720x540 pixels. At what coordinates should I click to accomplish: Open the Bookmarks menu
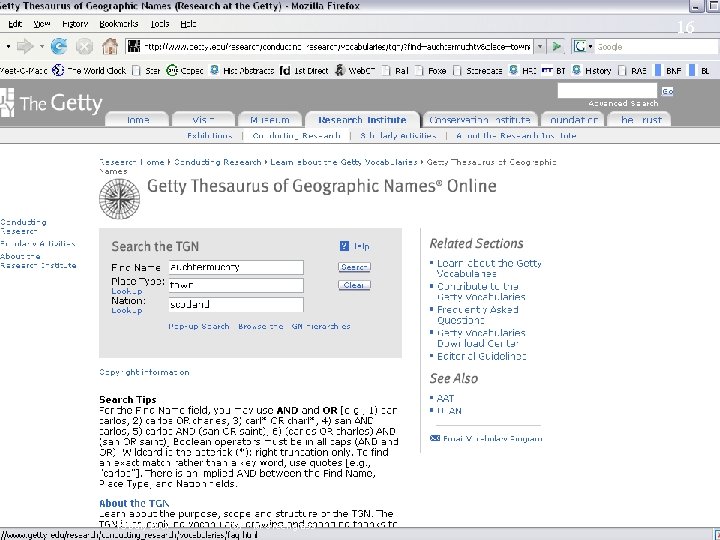(118, 24)
